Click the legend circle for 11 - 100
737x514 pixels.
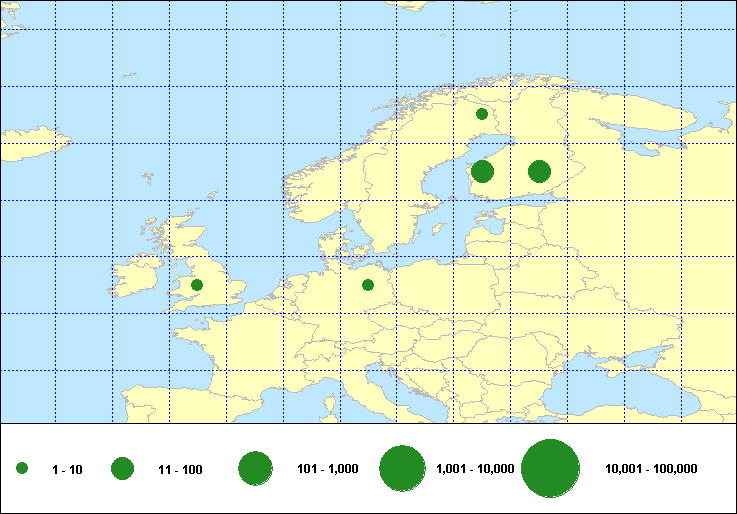(122, 468)
